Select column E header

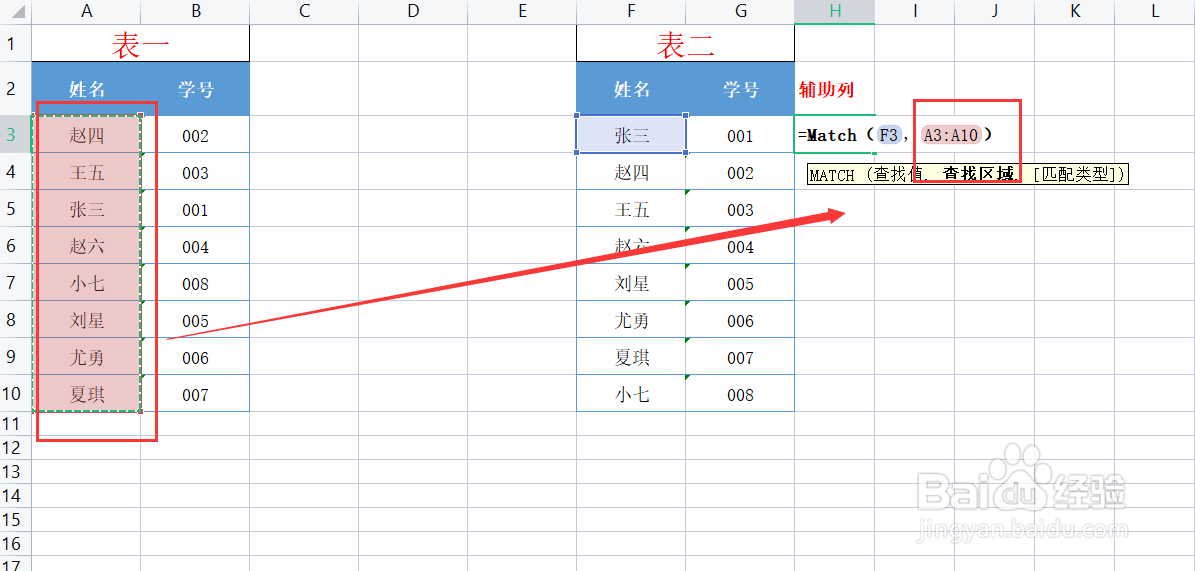522,11
